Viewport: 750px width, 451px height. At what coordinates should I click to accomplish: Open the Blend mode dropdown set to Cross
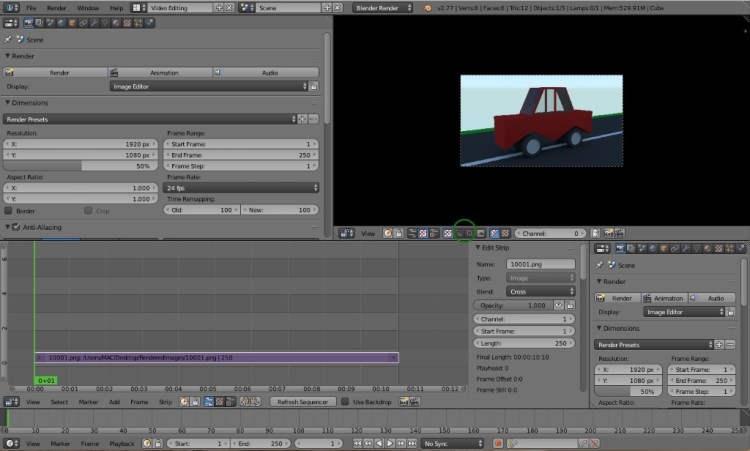coord(542,291)
